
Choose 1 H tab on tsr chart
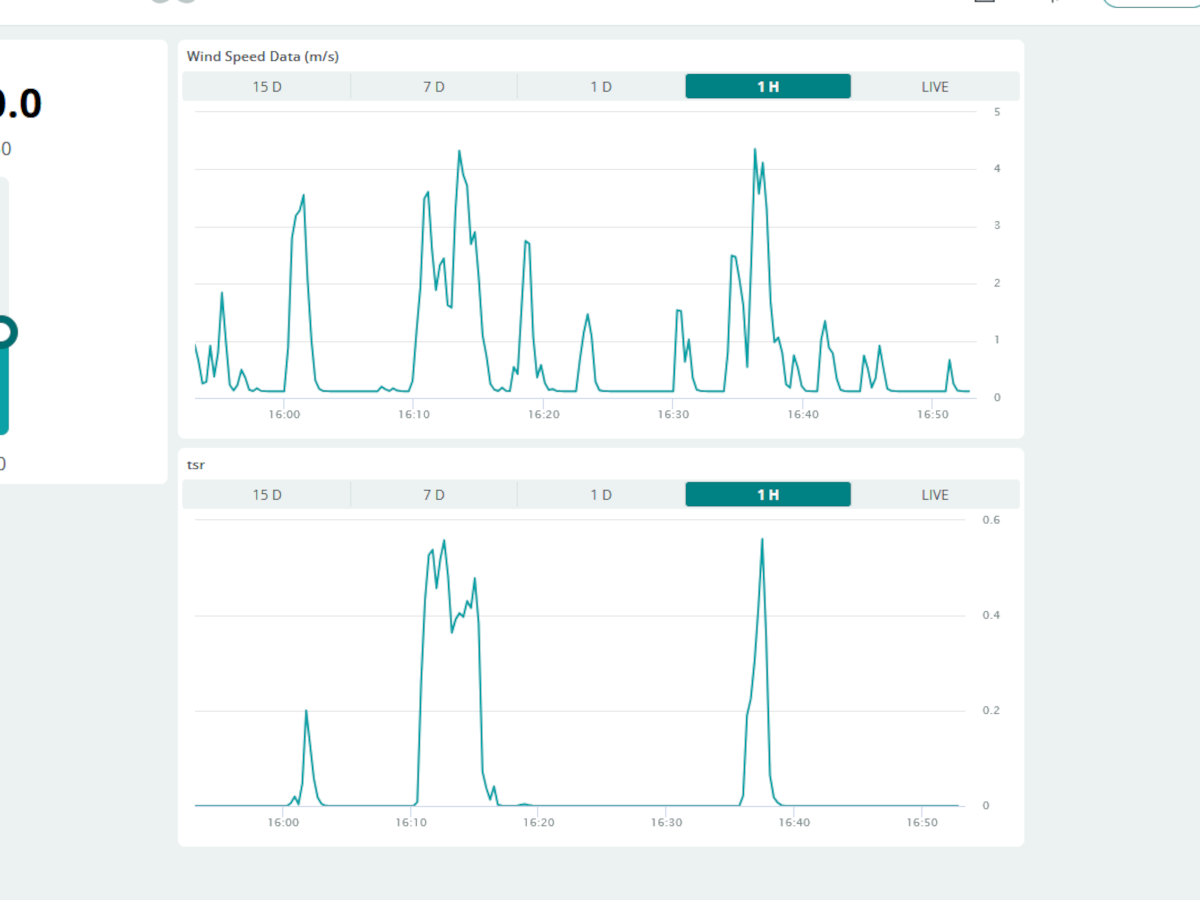click(768, 495)
